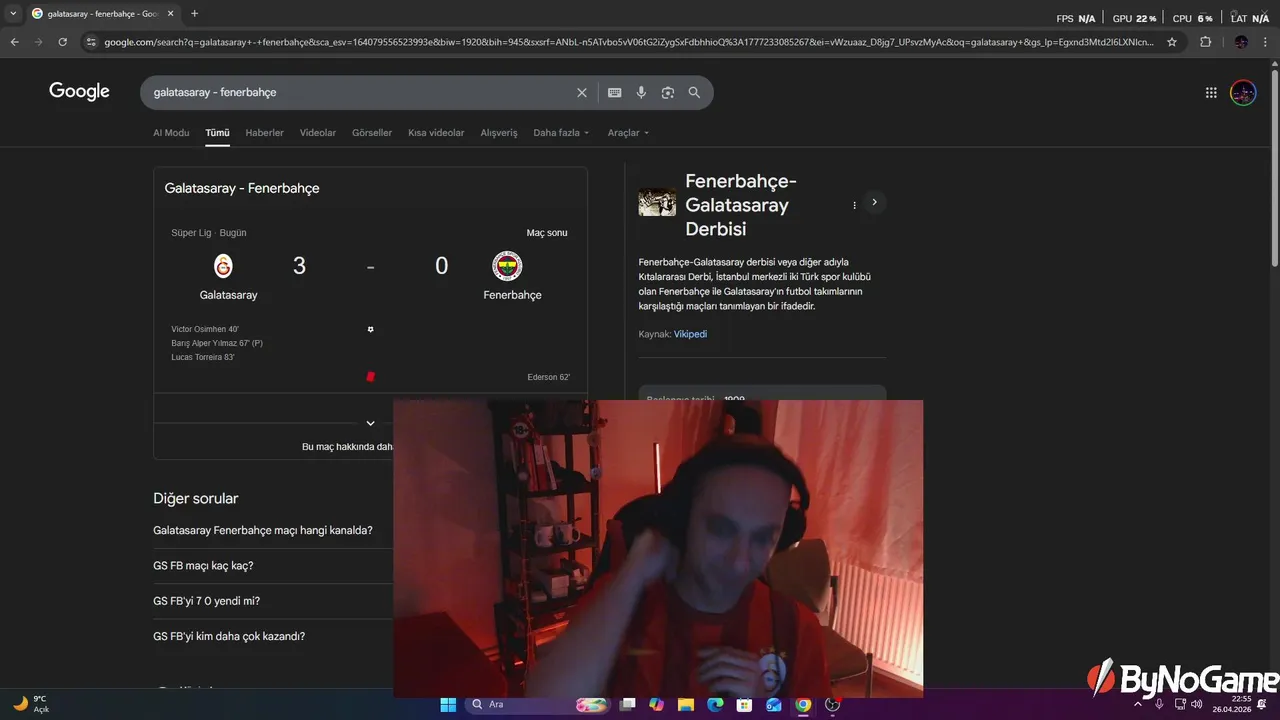Viewport: 1280px width, 720px height.
Task: Open the tab search dropdown
Action: point(13,14)
